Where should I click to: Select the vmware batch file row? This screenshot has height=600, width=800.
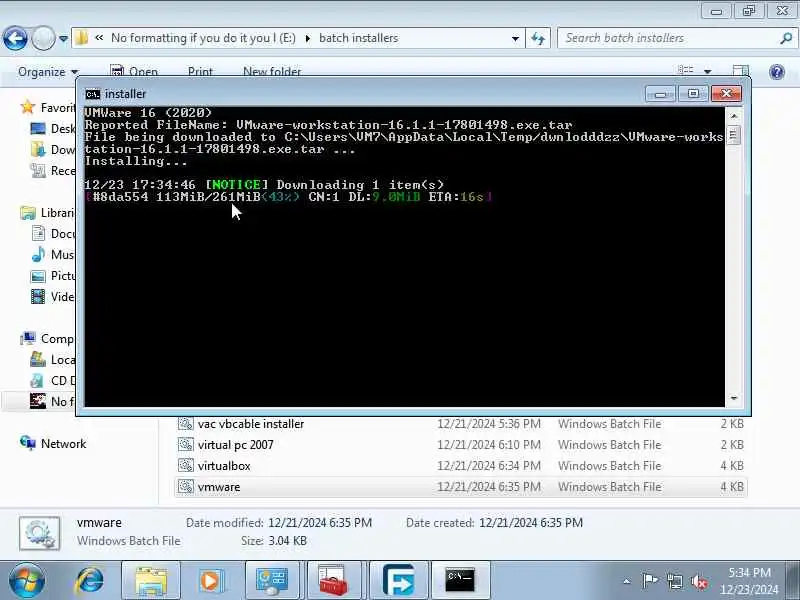tap(461, 487)
